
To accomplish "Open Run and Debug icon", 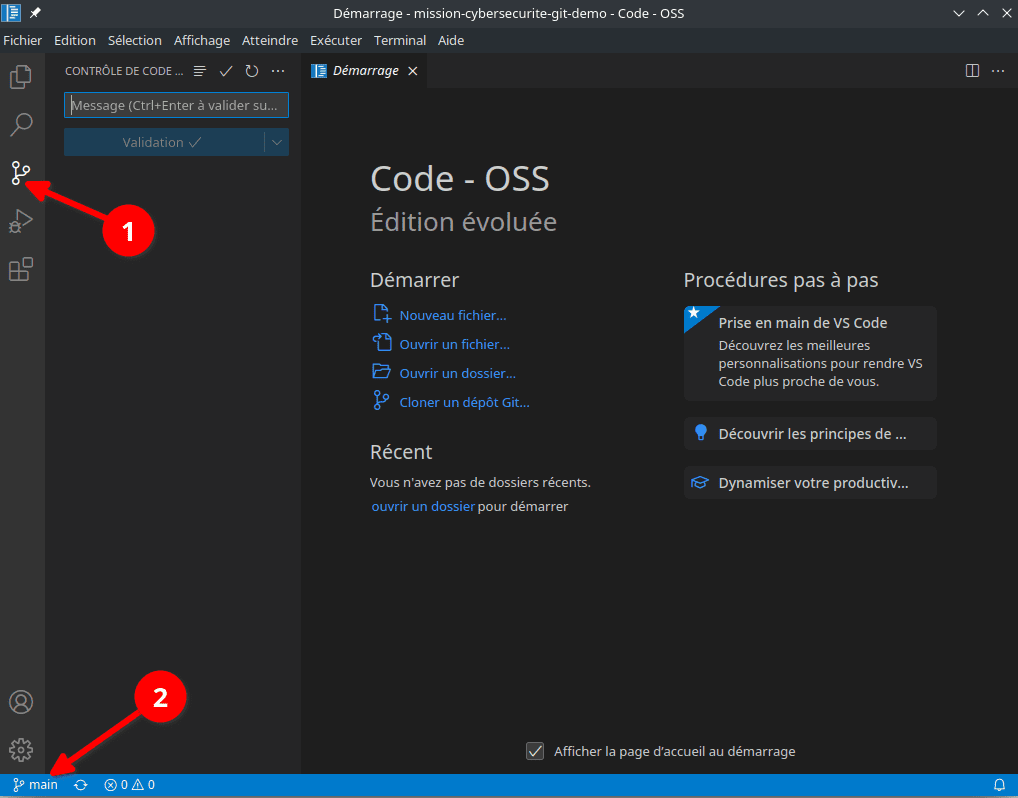I will point(21,220).
